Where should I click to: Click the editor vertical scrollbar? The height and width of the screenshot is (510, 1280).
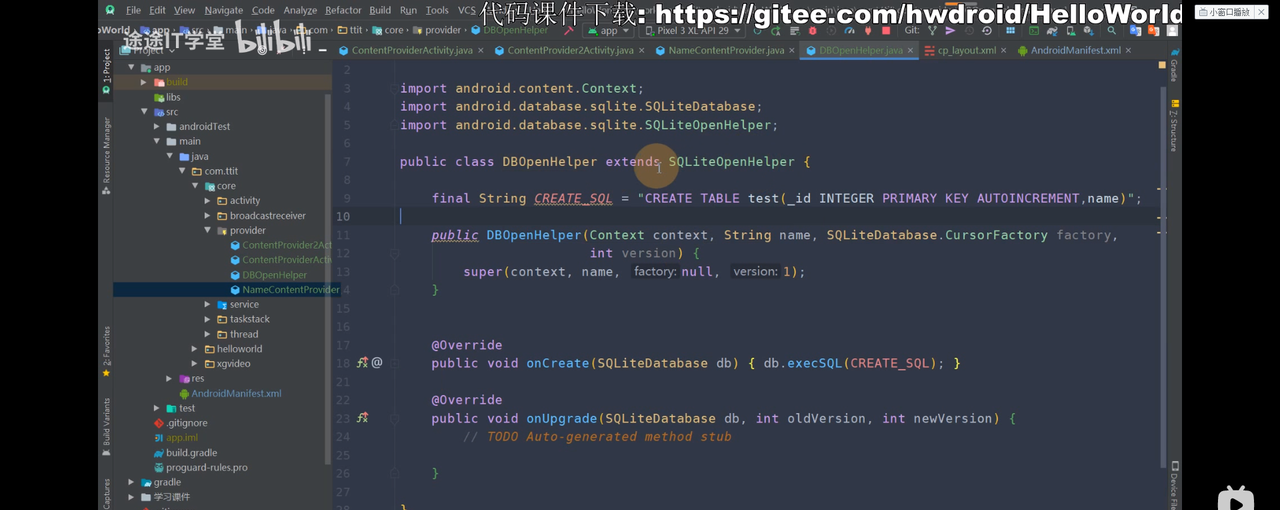(x=1162, y=275)
